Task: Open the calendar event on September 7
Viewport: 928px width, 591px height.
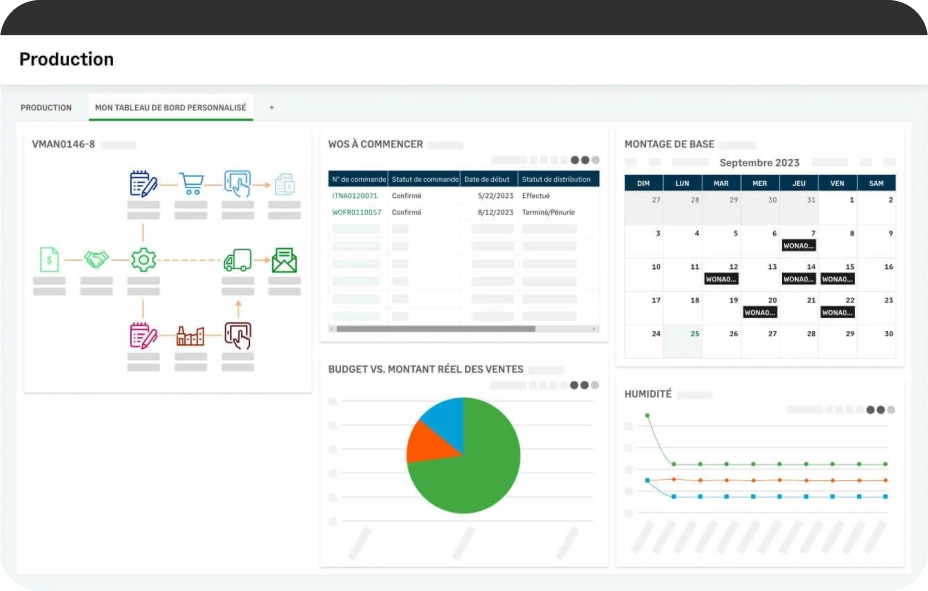Action: tap(798, 245)
